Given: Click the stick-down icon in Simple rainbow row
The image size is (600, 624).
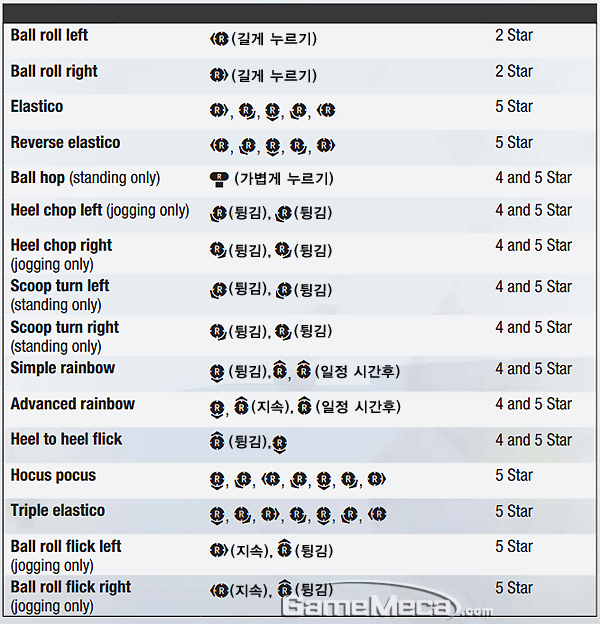Looking at the screenshot, I should coord(217,373).
